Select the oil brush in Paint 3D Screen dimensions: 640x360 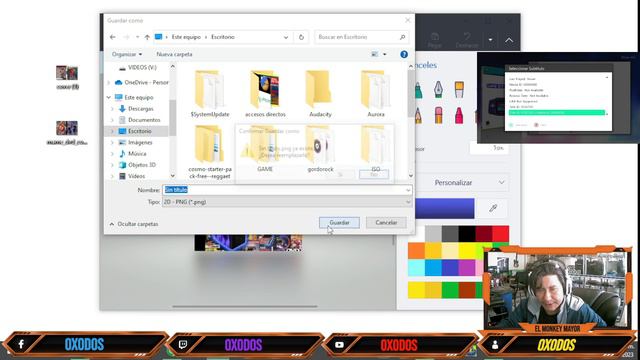tap(459, 89)
